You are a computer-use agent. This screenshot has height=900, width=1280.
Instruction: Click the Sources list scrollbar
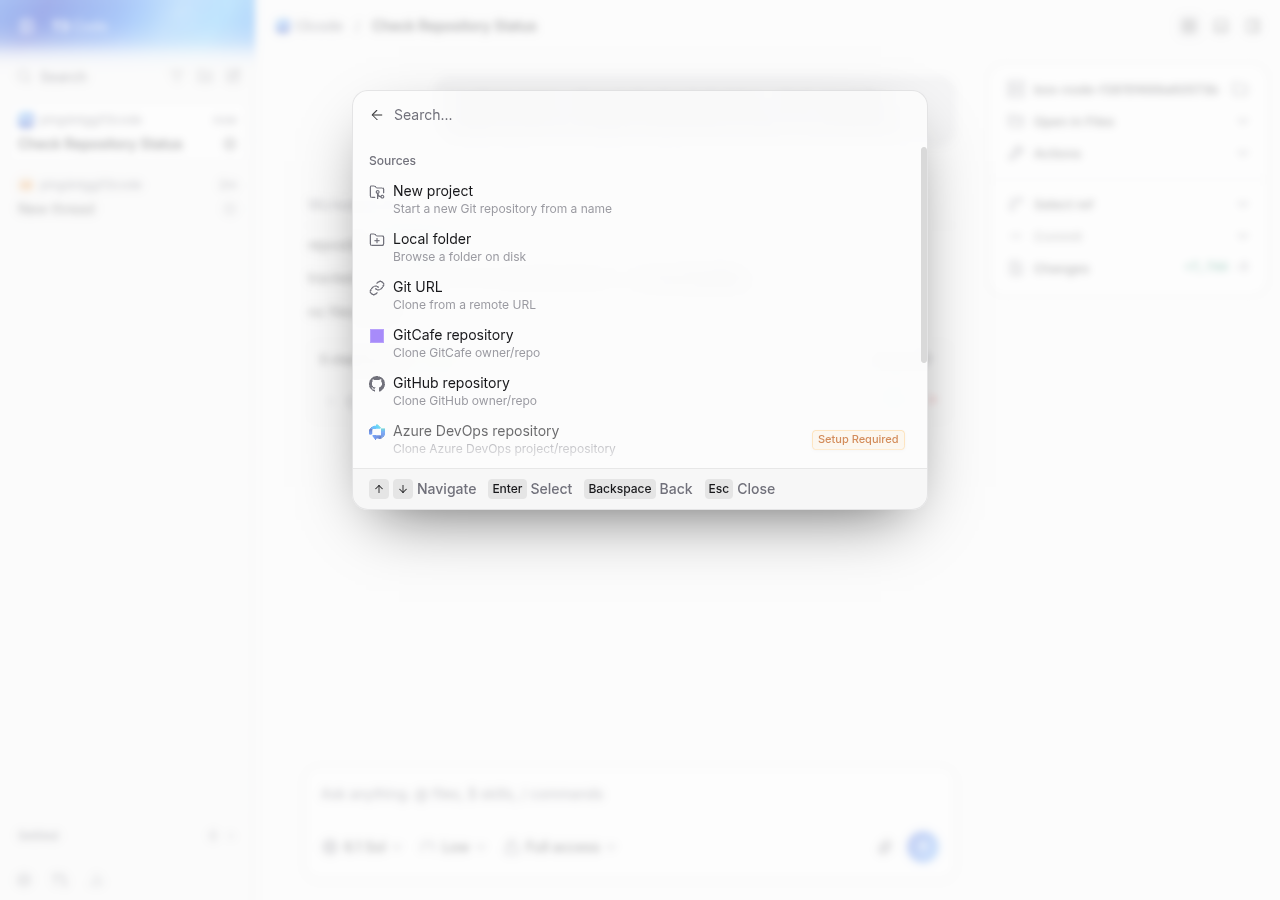click(924, 255)
